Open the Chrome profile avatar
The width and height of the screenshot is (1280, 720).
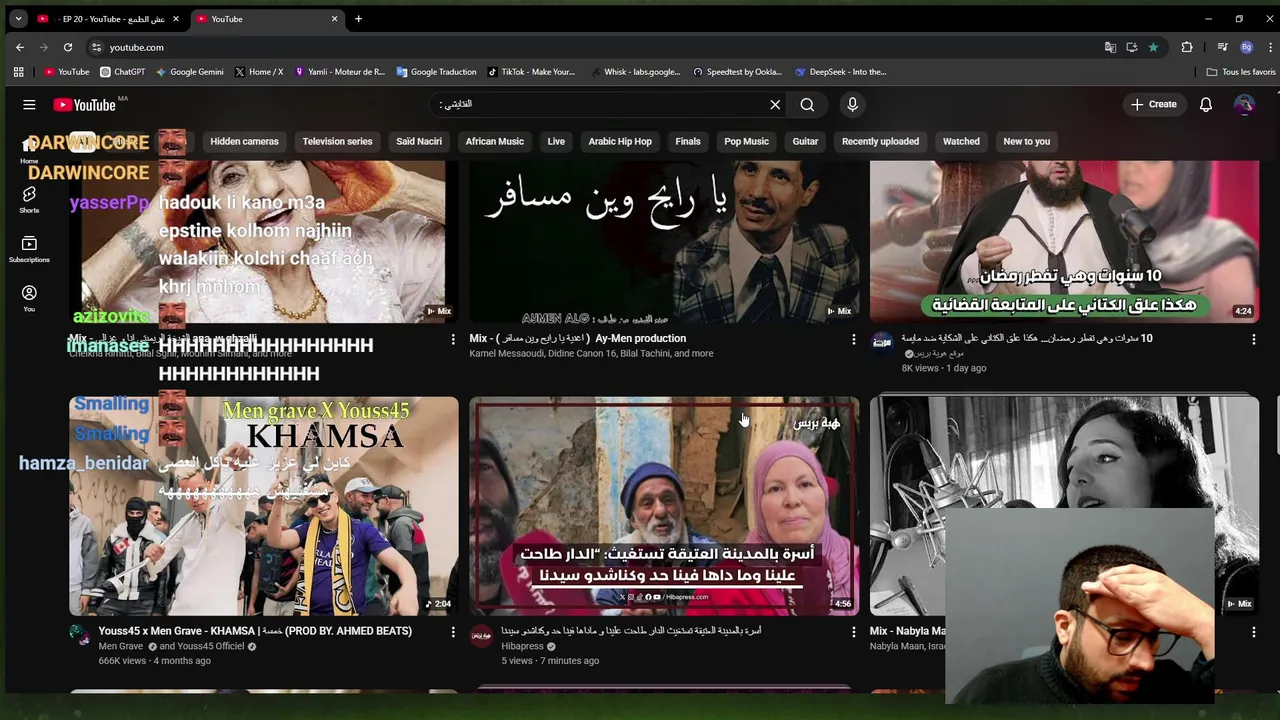click(x=1246, y=47)
